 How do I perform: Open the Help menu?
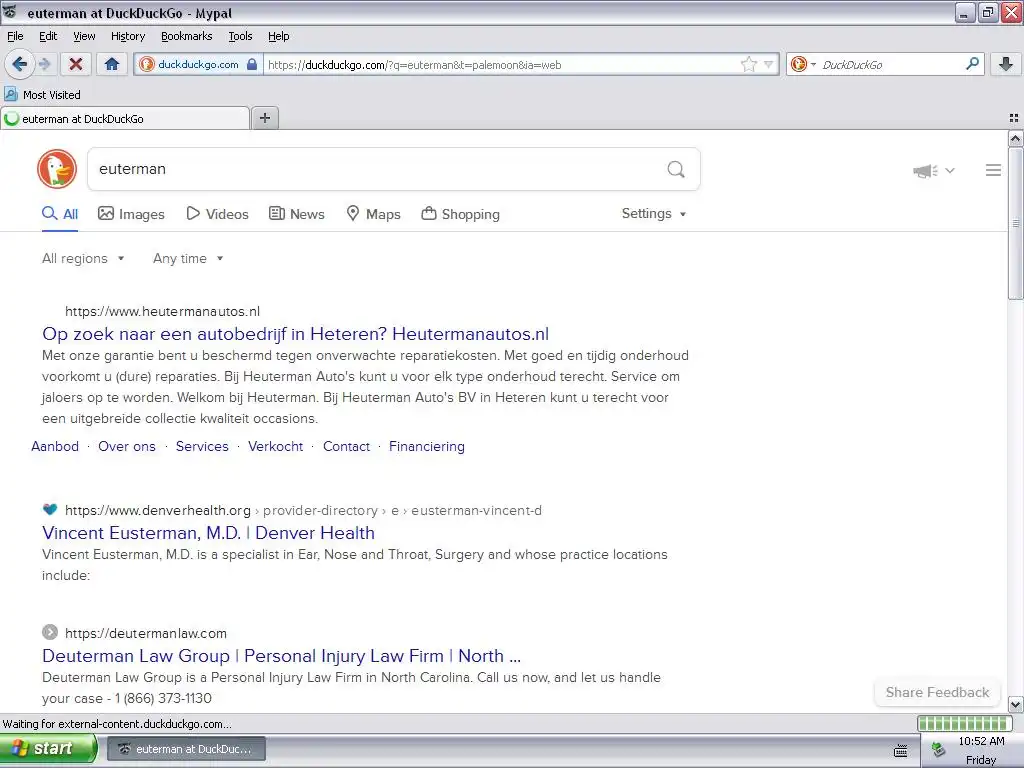(279, 36)
